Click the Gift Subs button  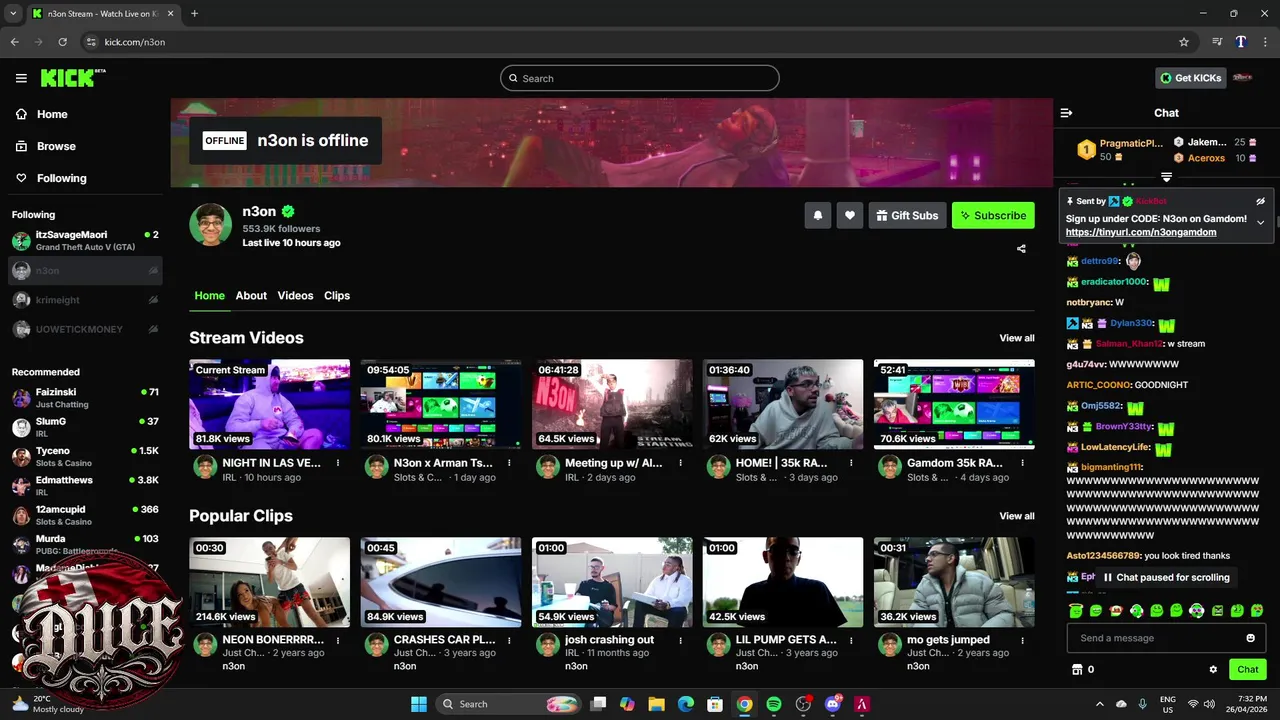tap(907, 215)
